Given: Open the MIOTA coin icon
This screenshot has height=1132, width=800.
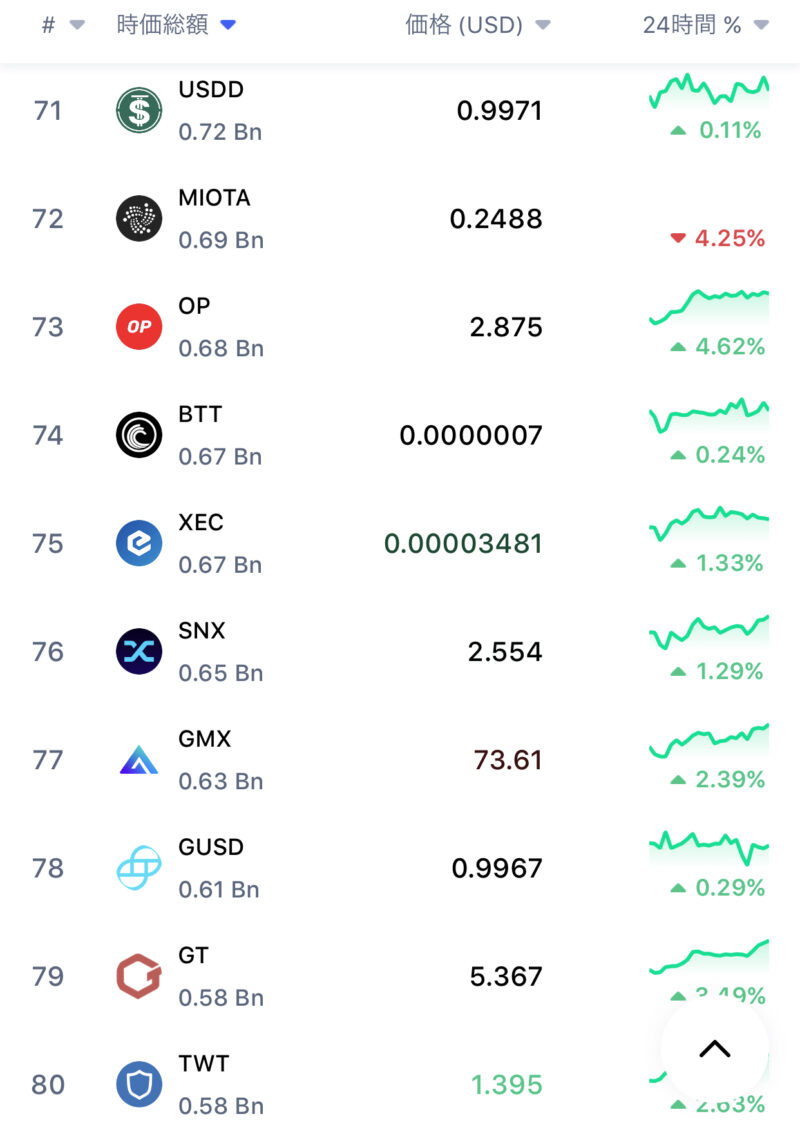Looking at the screenshot, I should pyautogui.click(x=139, y=218).
